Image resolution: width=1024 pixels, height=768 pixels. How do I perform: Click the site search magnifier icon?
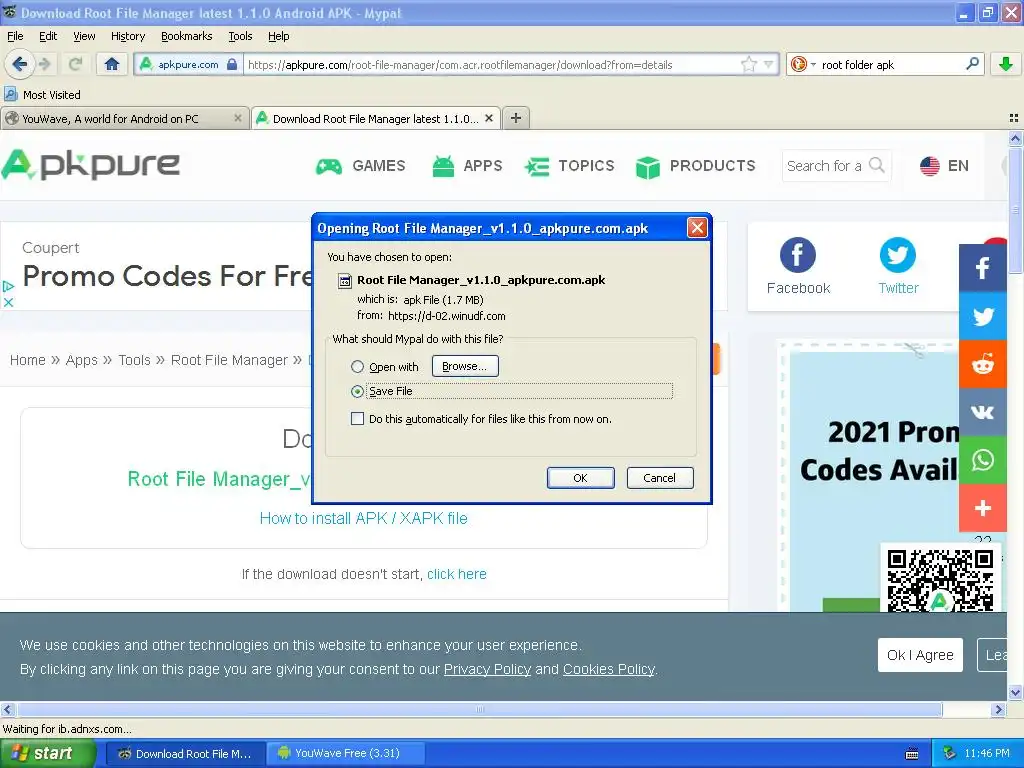click(x=877, y=165)
